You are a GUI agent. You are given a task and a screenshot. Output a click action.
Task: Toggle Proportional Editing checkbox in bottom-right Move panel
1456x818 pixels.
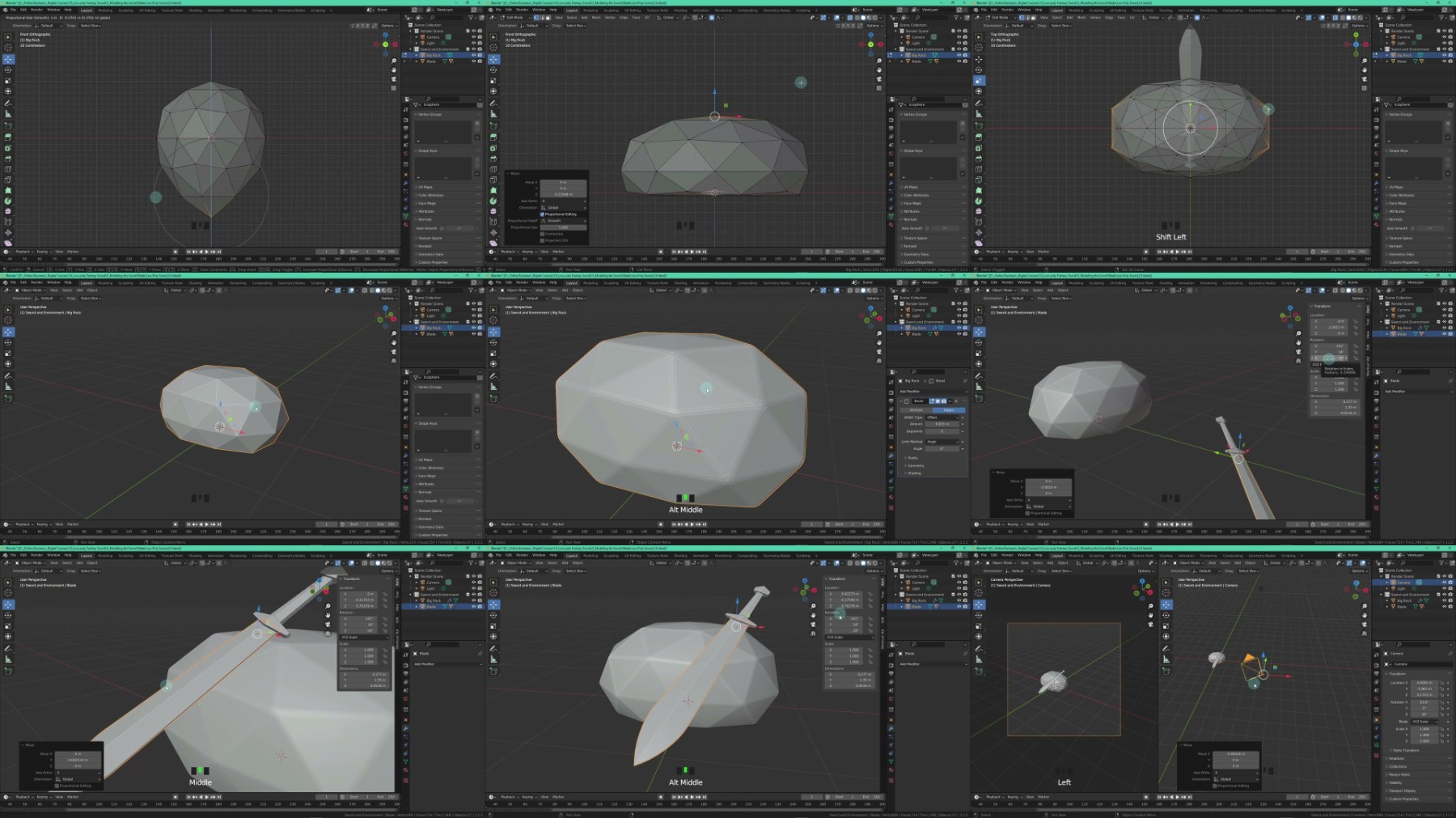coord(1217,786)
